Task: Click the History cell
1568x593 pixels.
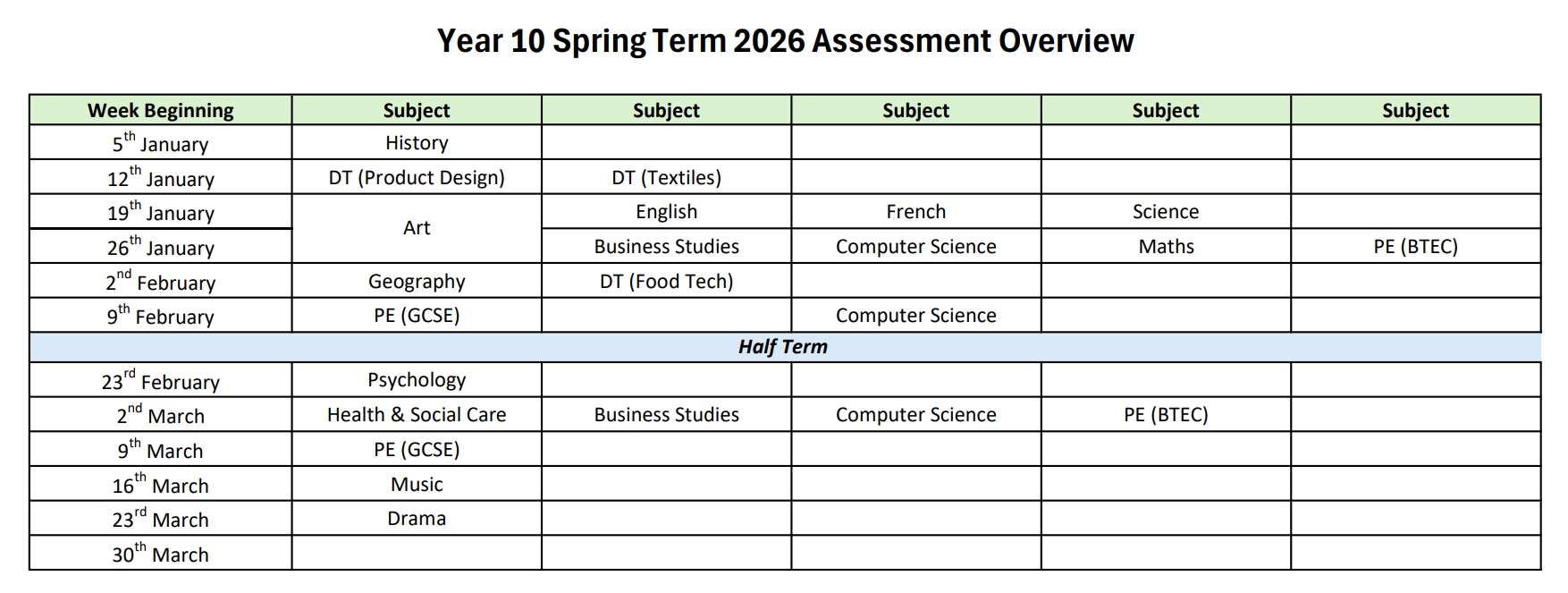Action: tap(417, 143)
